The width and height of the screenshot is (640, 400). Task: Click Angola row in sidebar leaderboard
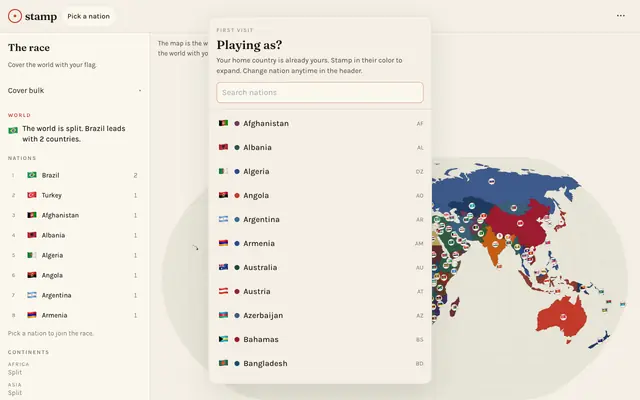pyautogui.click(x=75, y=275)
